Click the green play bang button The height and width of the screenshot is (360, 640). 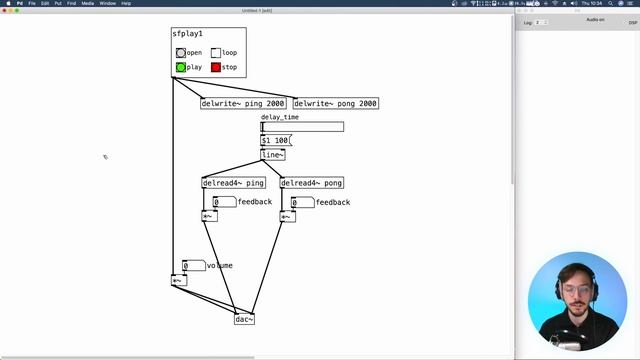[x=180, y=67]
